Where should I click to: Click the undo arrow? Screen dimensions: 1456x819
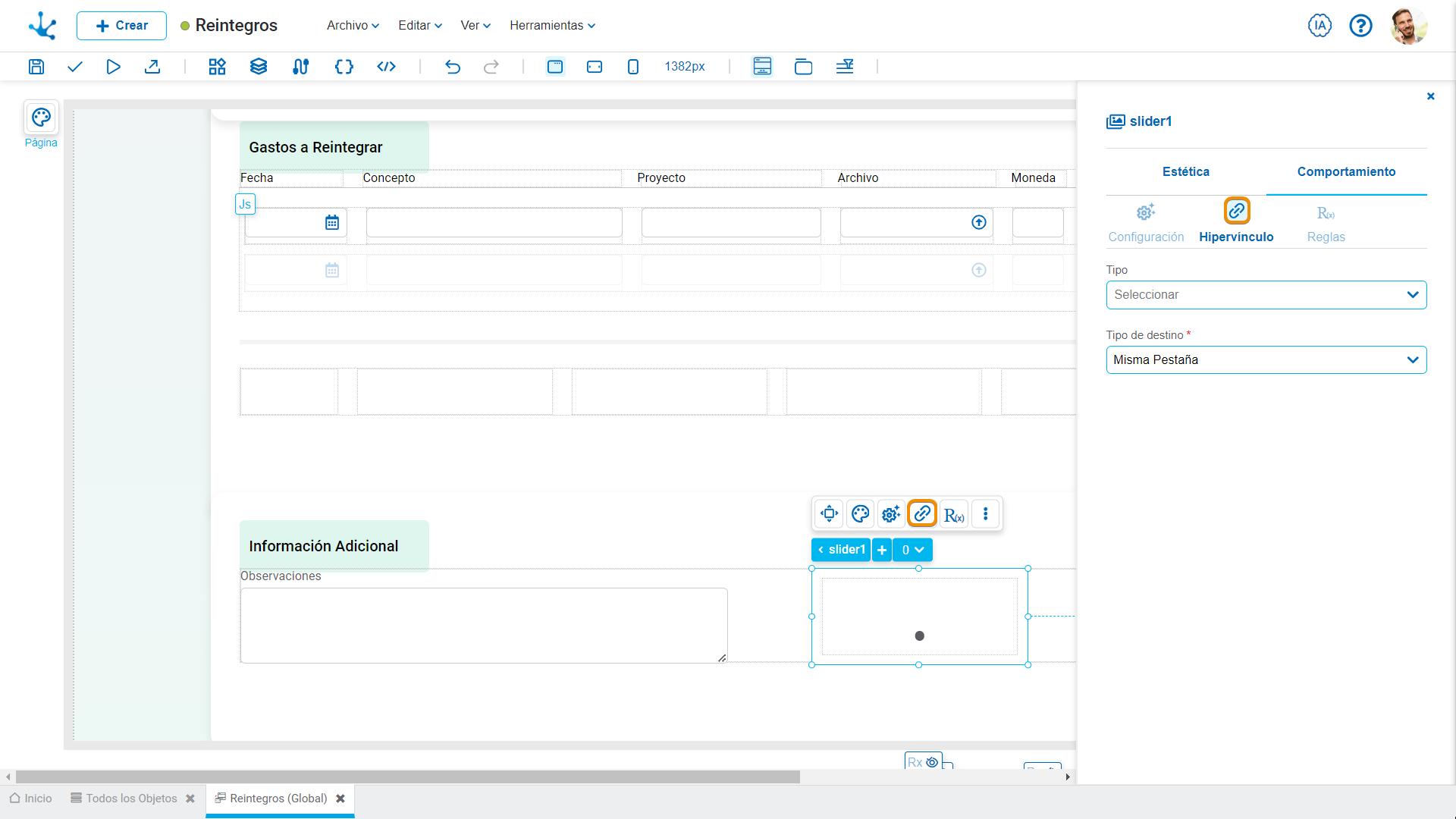tap(453, 67)
